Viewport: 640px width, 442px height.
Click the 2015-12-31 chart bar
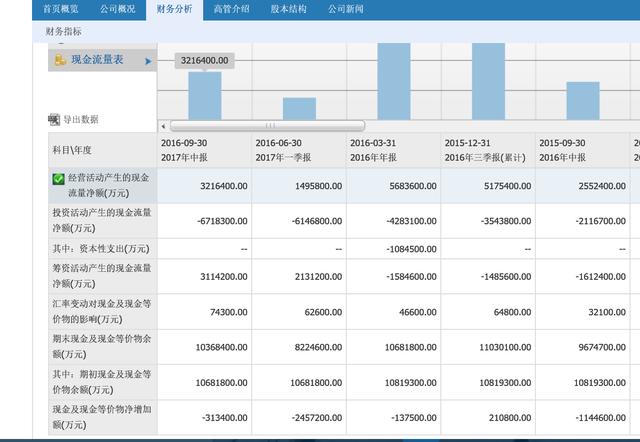[x=489, y=82]
